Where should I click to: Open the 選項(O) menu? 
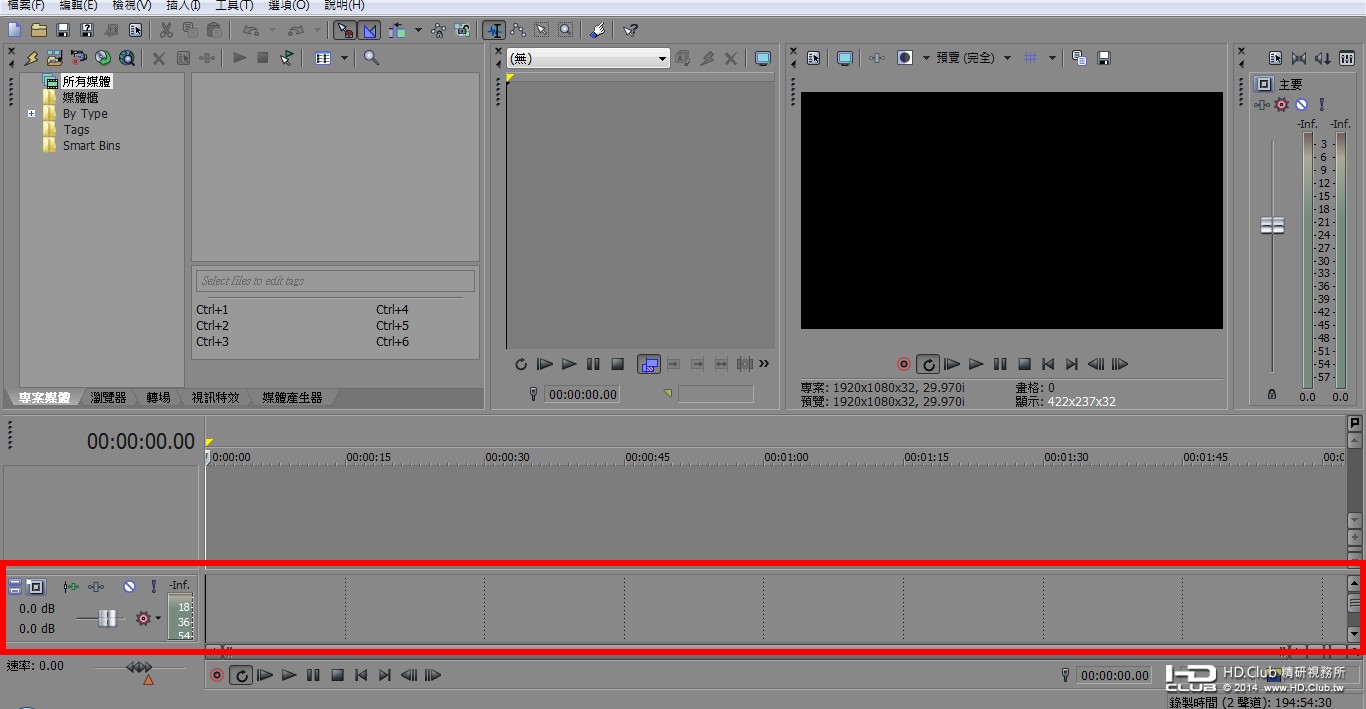point(289,6)
